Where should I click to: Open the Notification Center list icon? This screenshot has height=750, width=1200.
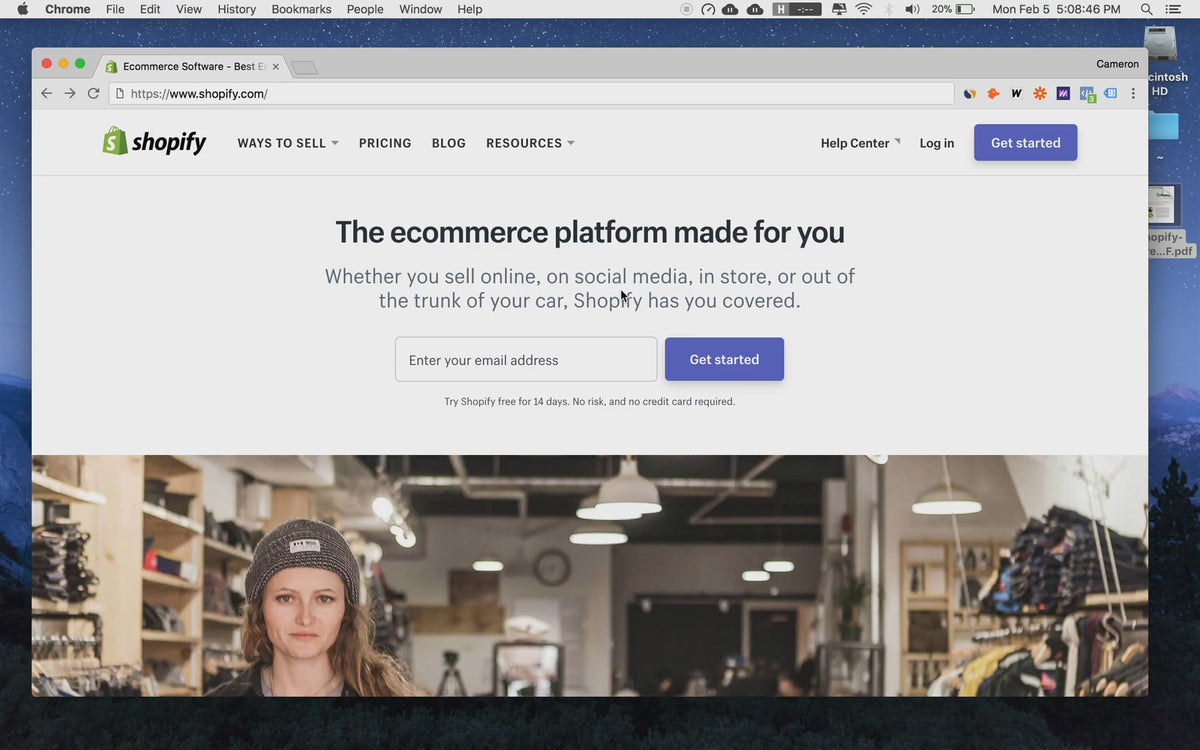tap(1174, 9)
